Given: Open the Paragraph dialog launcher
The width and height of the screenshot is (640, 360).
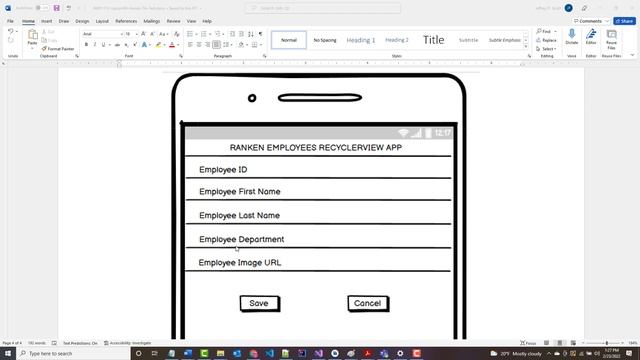Looking at the screenshot, I should click(264, 56).
